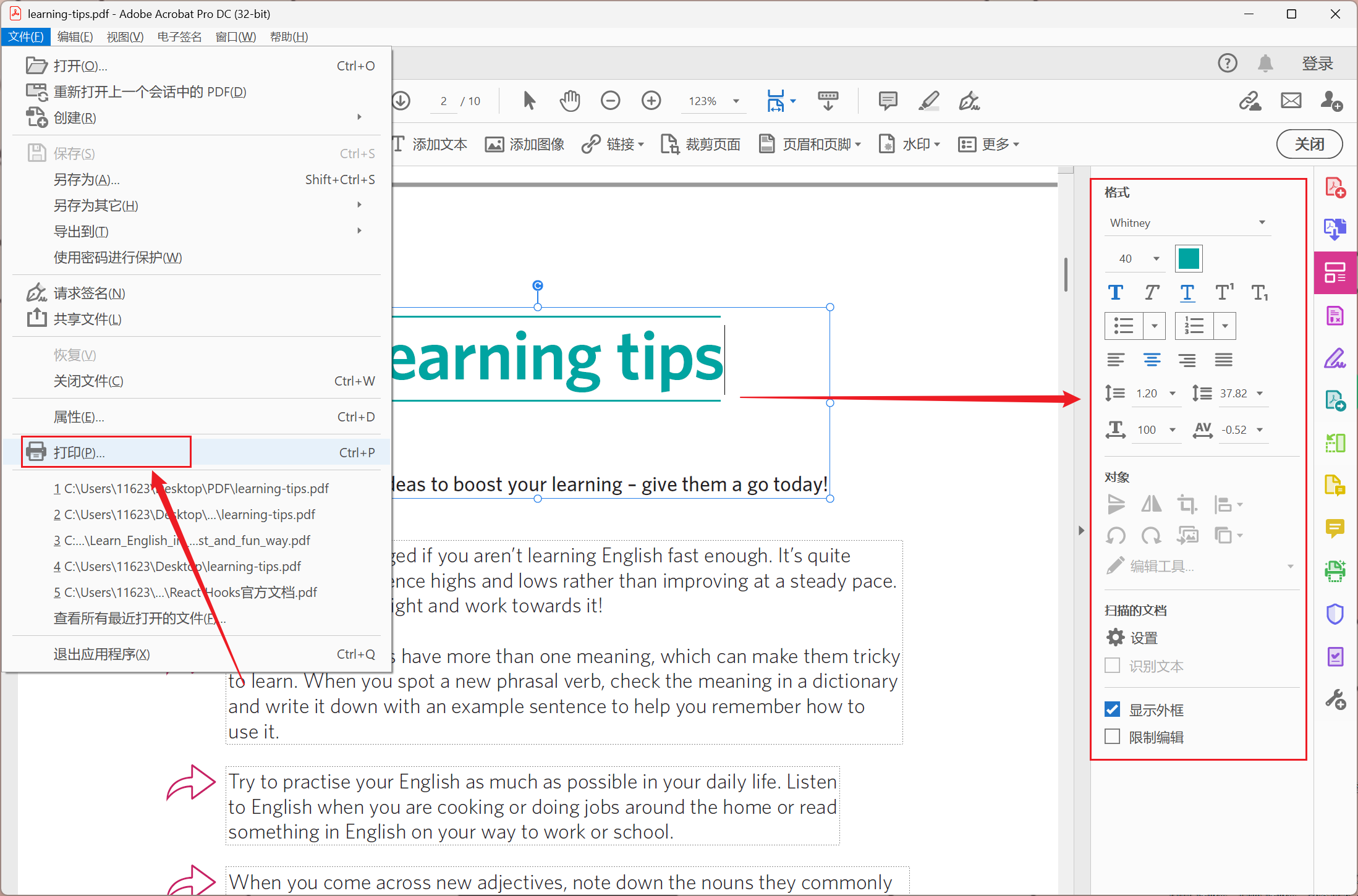Image resolution: width=1358 pixels, height=896 pixels.
Task: Click the bold T text icon
Action: pos(1115,292)
